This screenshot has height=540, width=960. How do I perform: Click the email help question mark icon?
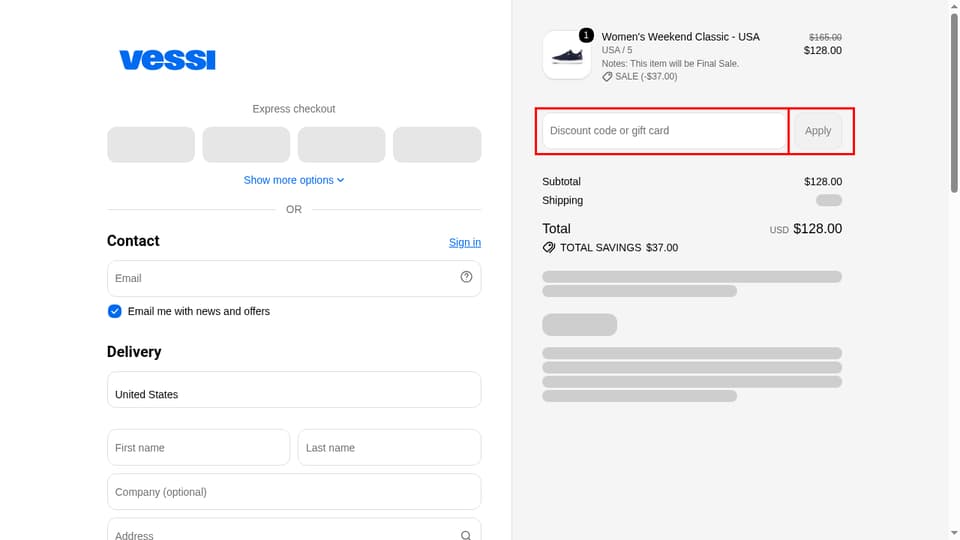pyautogui.click(x=466, y=277)
